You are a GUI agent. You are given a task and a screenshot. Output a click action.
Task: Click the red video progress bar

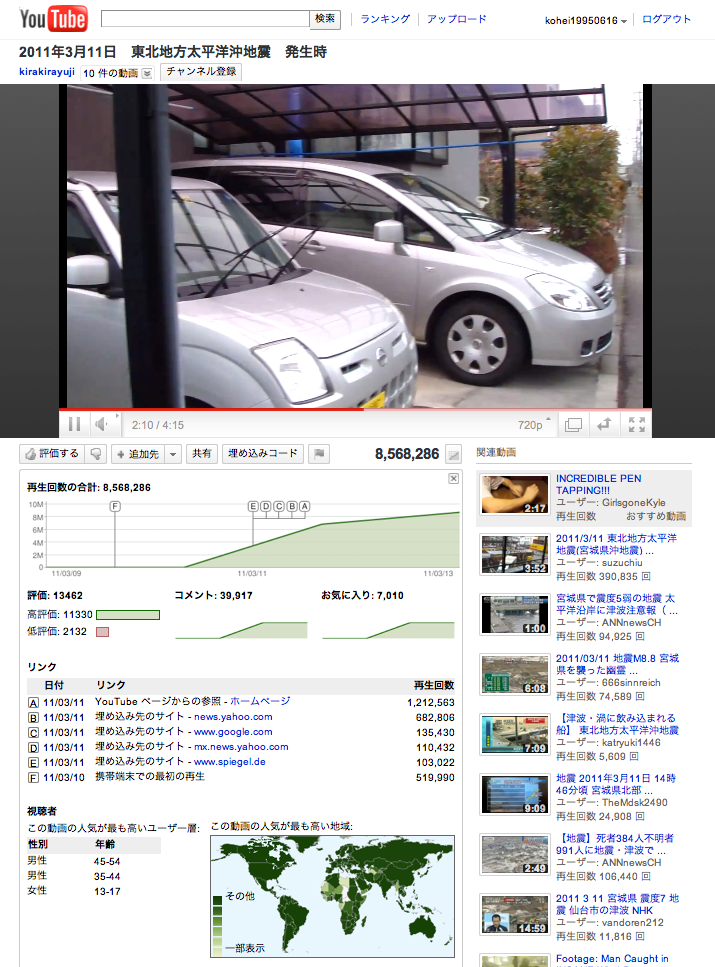[210, 409]
